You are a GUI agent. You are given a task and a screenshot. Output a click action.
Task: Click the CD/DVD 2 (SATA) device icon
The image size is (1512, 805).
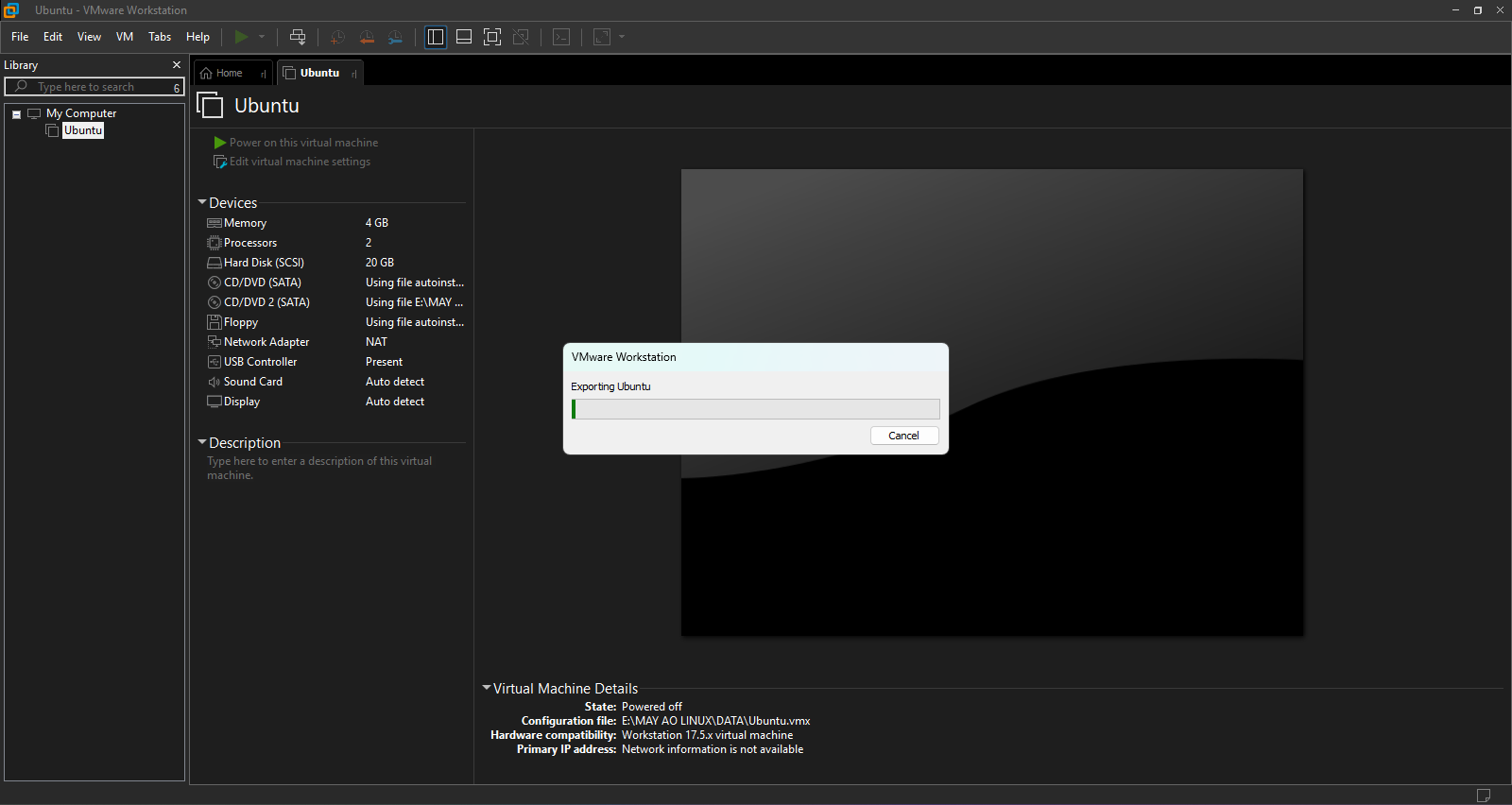coord(215,302)
